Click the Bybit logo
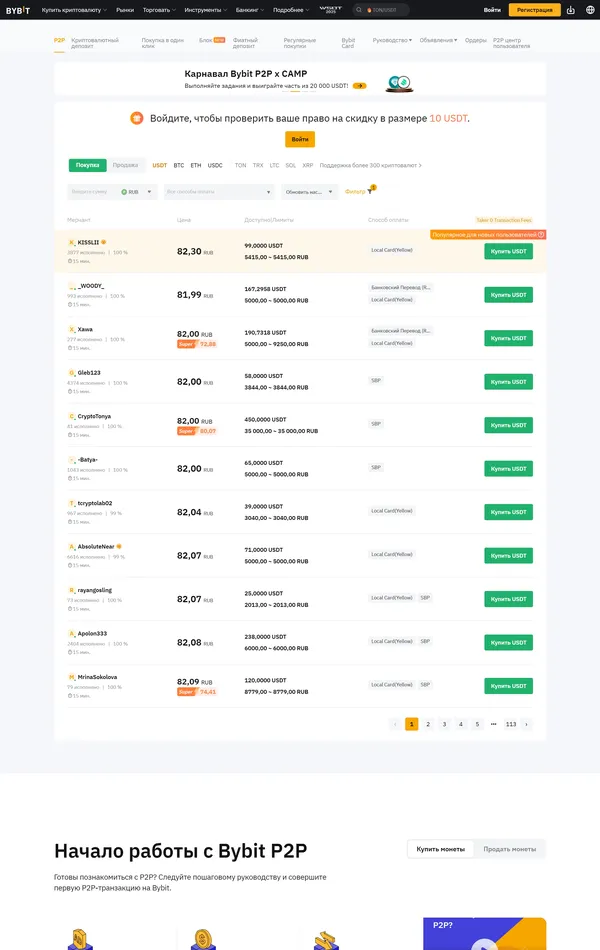This screenshot has width=600, height=950. [x=18, y=10]
